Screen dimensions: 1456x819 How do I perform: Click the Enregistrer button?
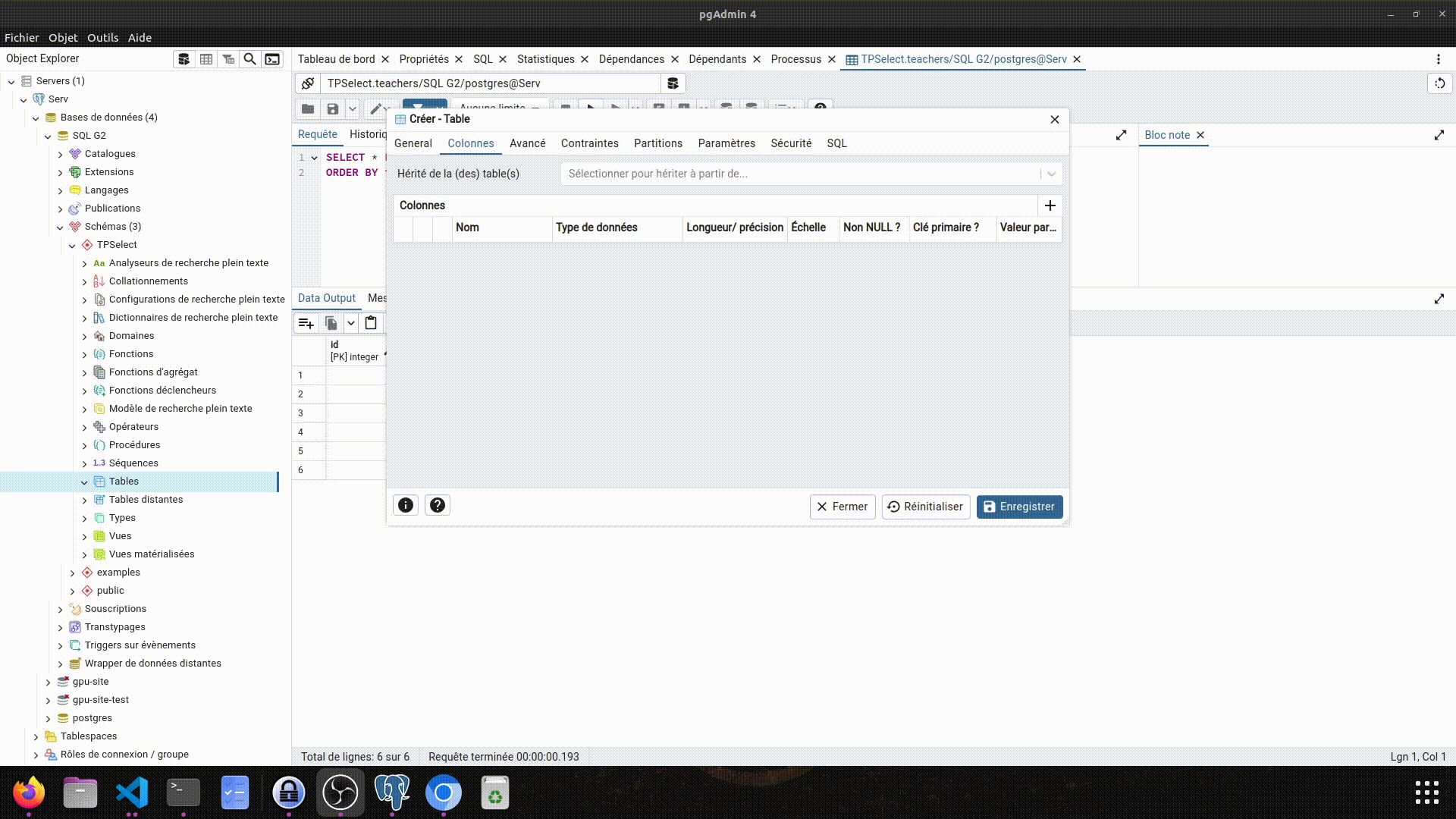click(x=1019, y=507)
